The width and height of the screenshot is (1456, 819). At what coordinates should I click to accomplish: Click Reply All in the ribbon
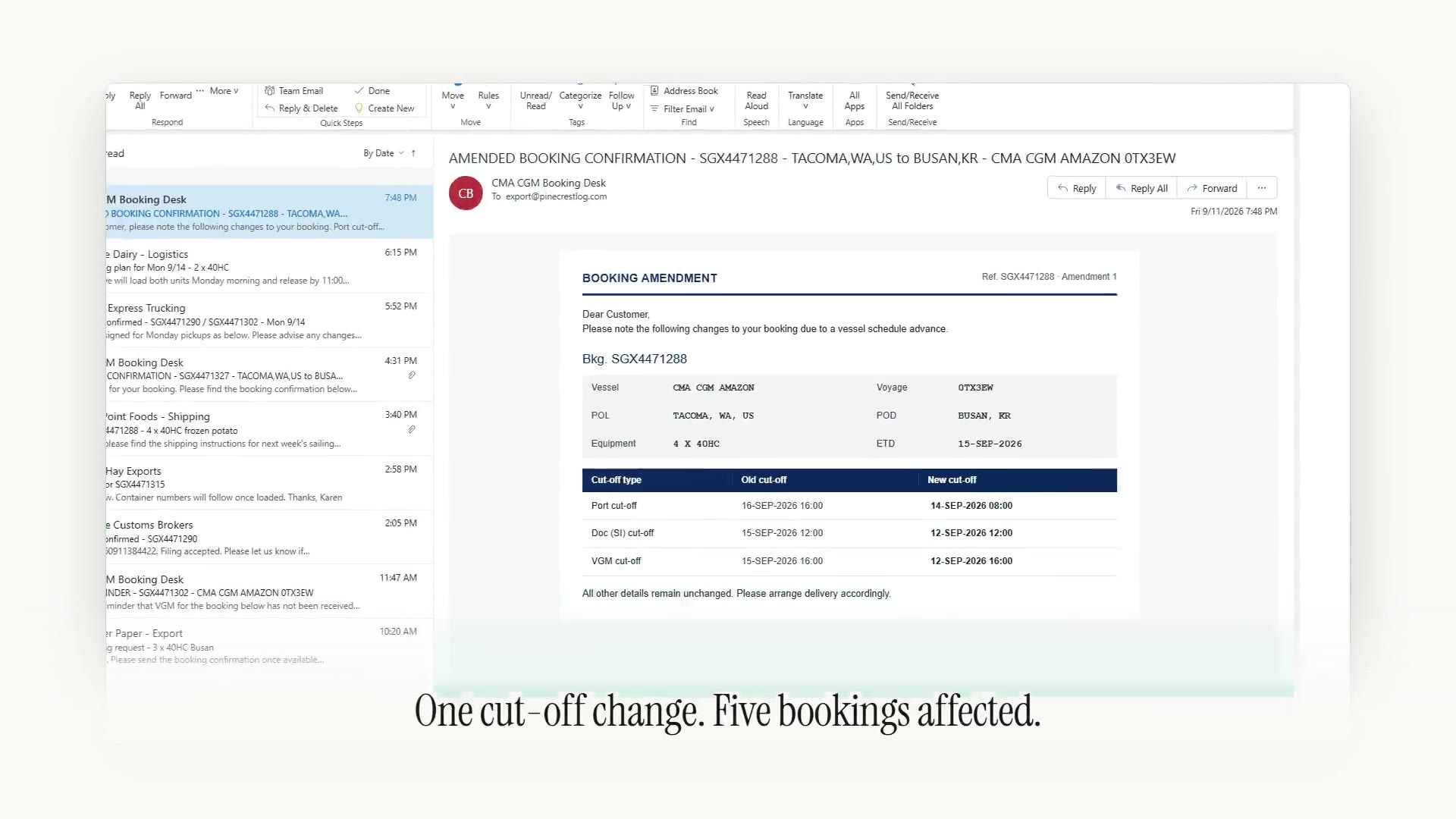(x=140, y=100)
